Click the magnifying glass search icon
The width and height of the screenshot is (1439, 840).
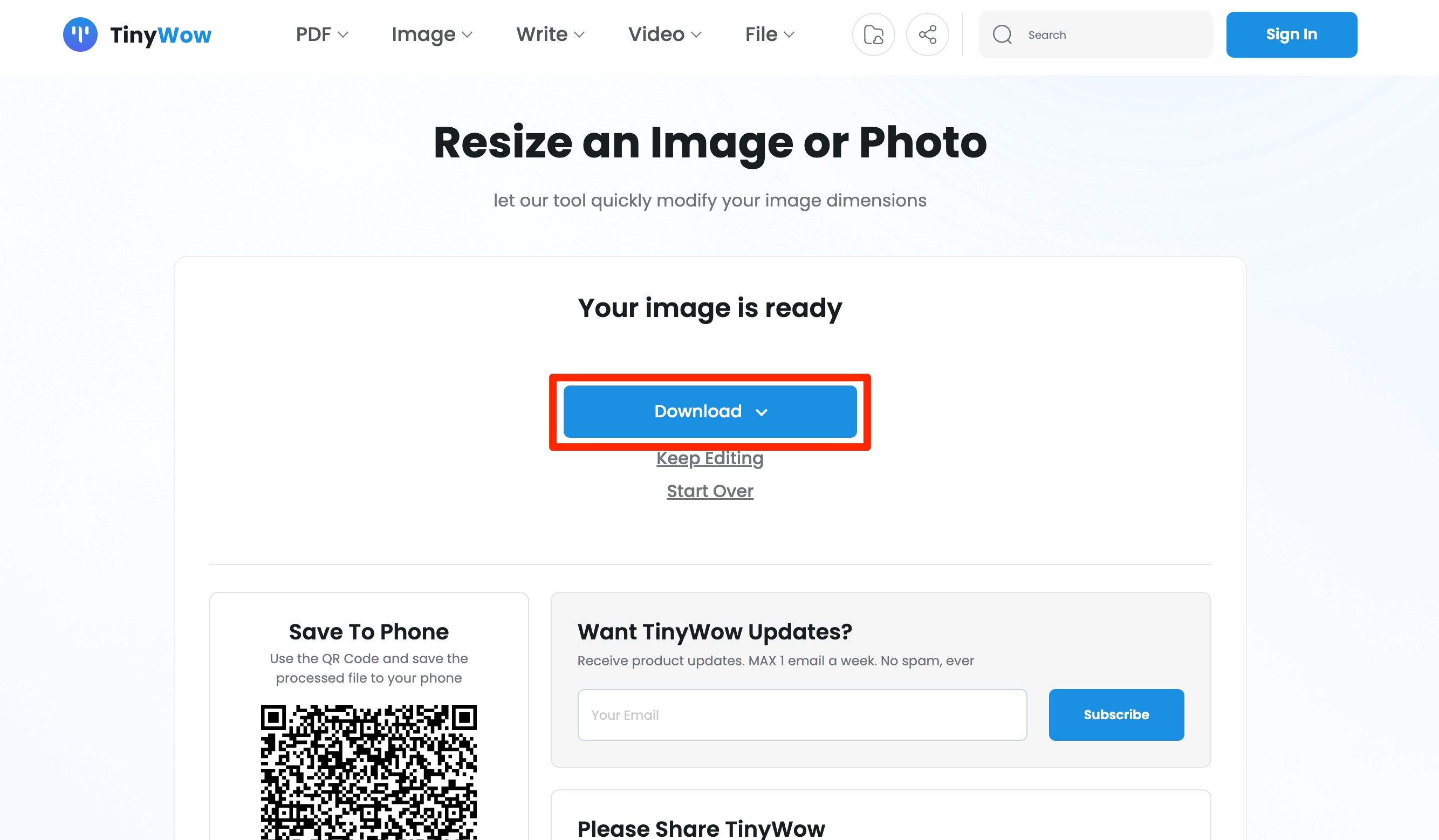pos(1002,35)
